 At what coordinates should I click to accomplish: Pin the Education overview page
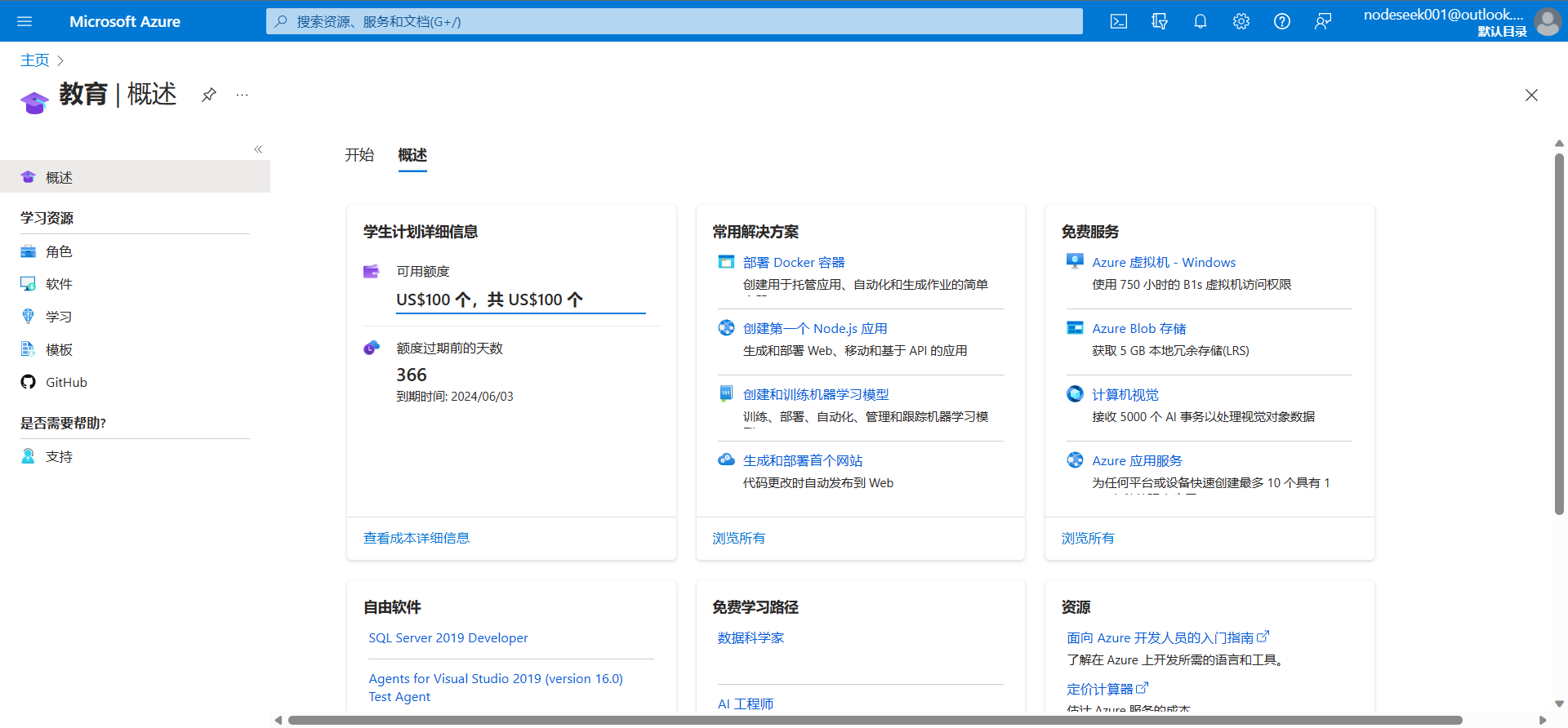209,95
